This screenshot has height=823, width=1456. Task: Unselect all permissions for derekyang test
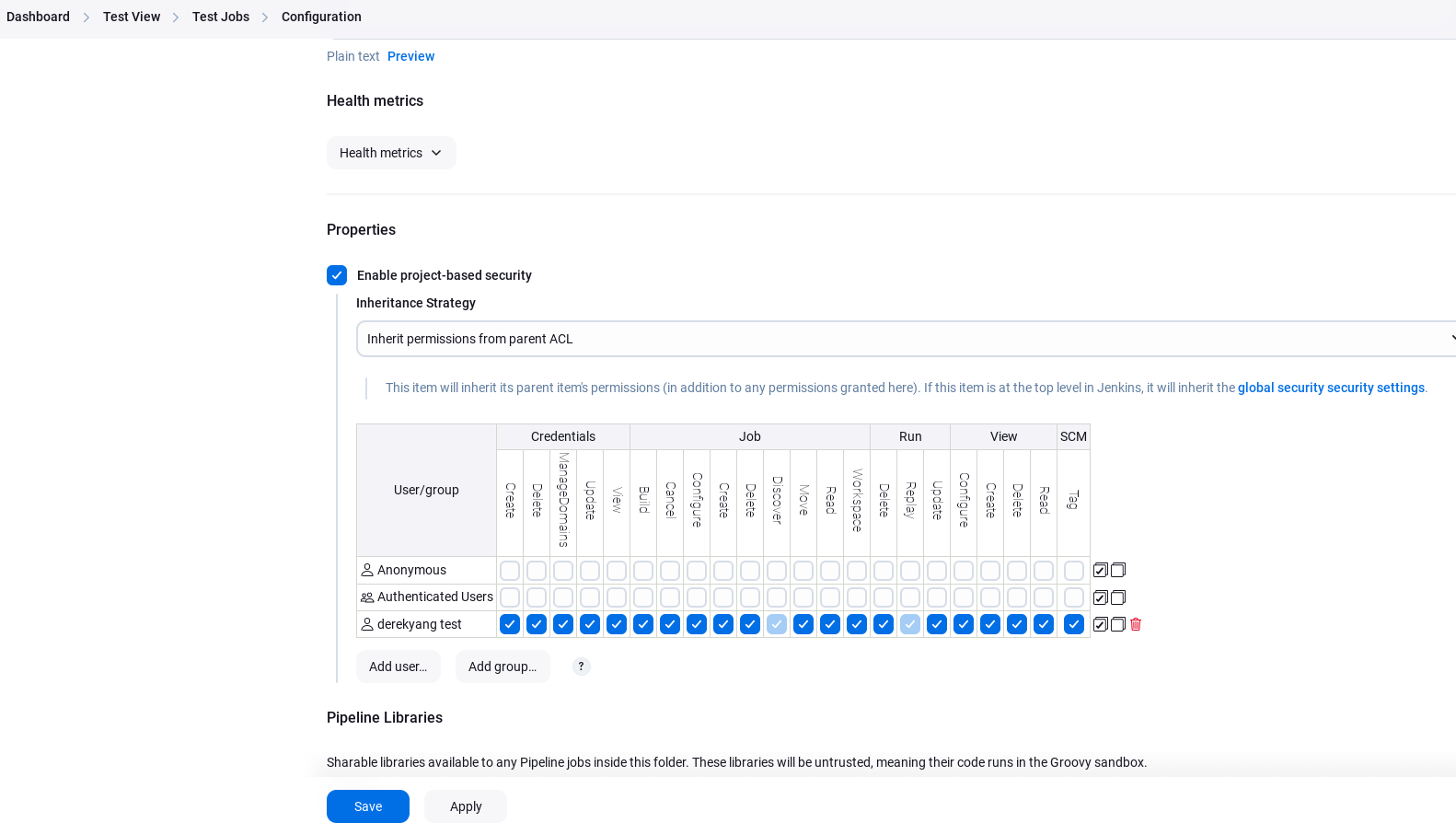1118,624
